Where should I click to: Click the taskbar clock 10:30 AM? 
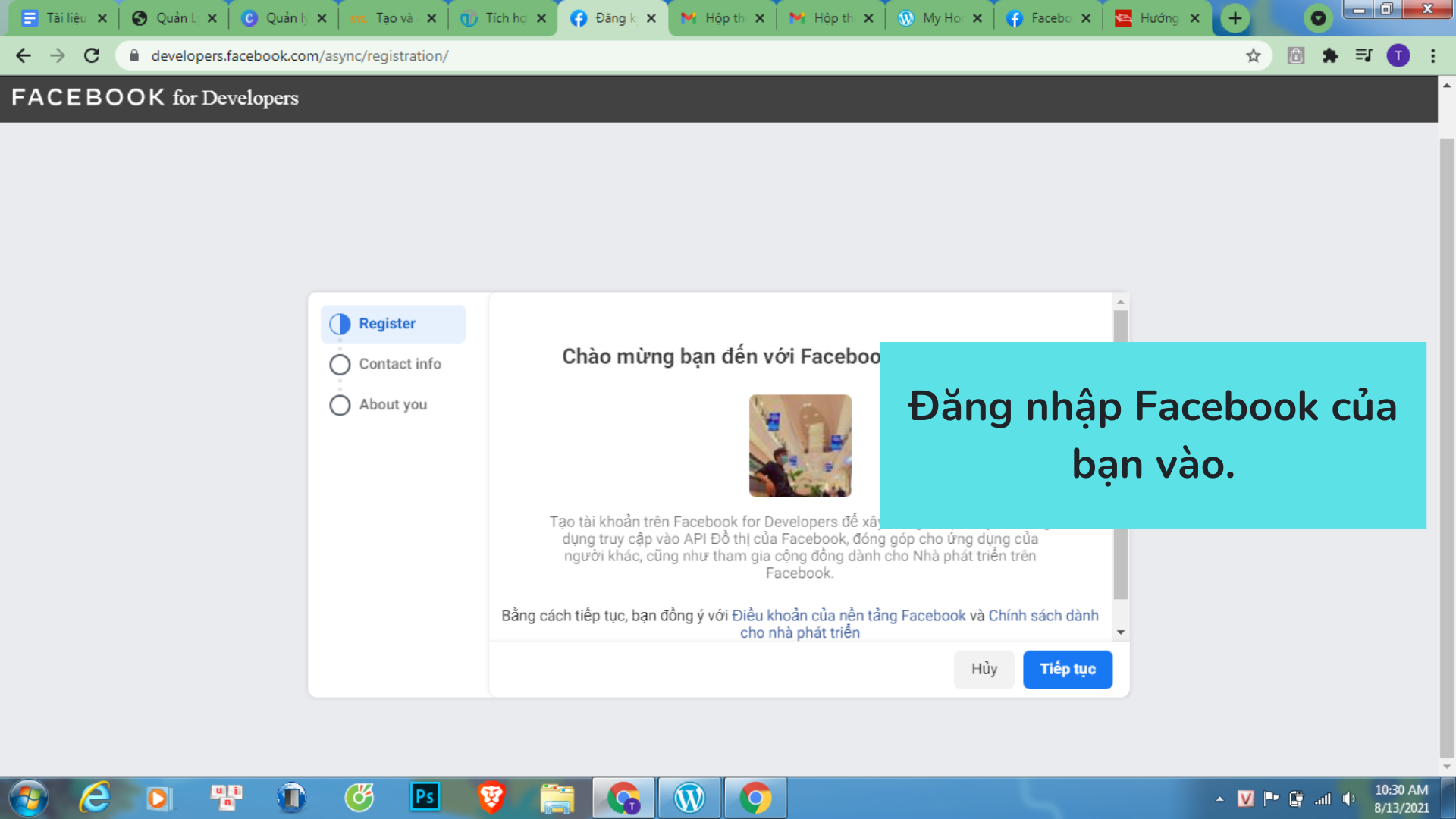(x=1401, y=789)
